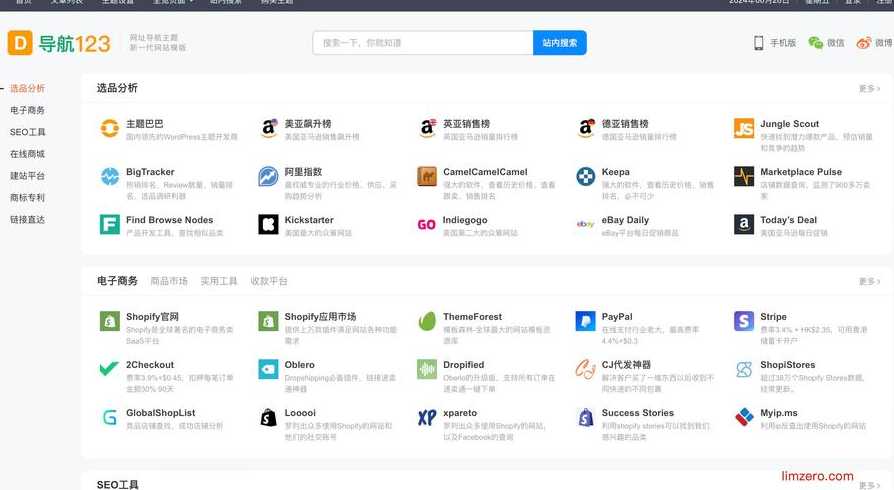Click the Stripe S icon
Screen dimensions: 894x490
pos(744,321)
